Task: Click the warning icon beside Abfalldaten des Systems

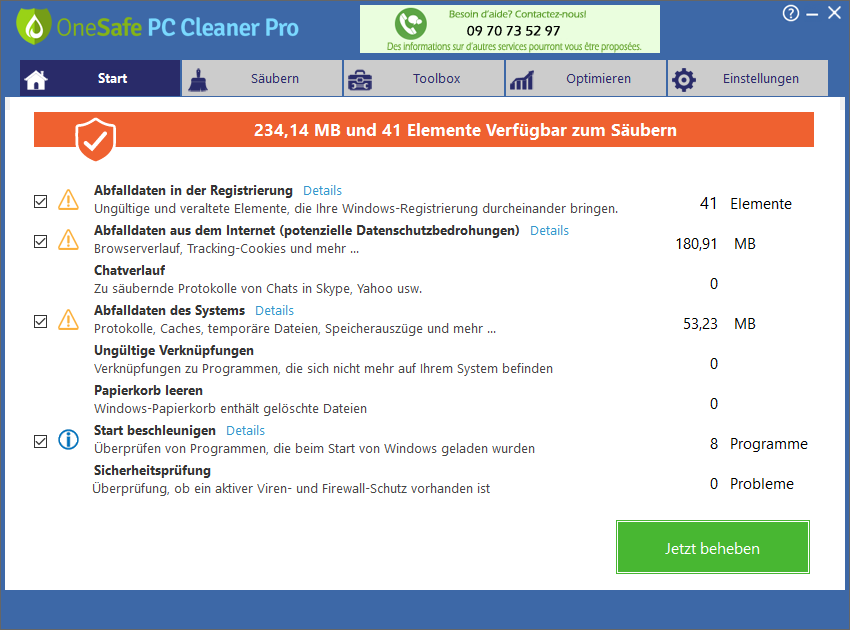Action: click(68, 319)
